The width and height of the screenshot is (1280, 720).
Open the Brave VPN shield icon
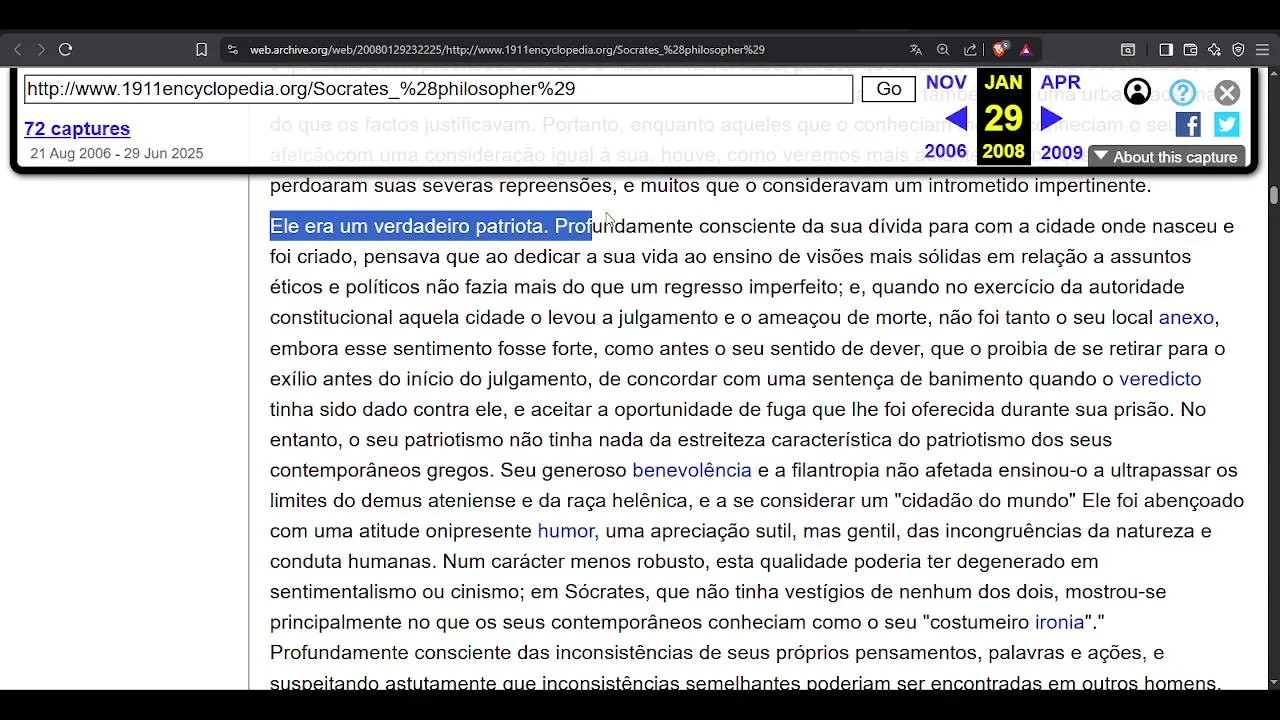pos(1238,49)
